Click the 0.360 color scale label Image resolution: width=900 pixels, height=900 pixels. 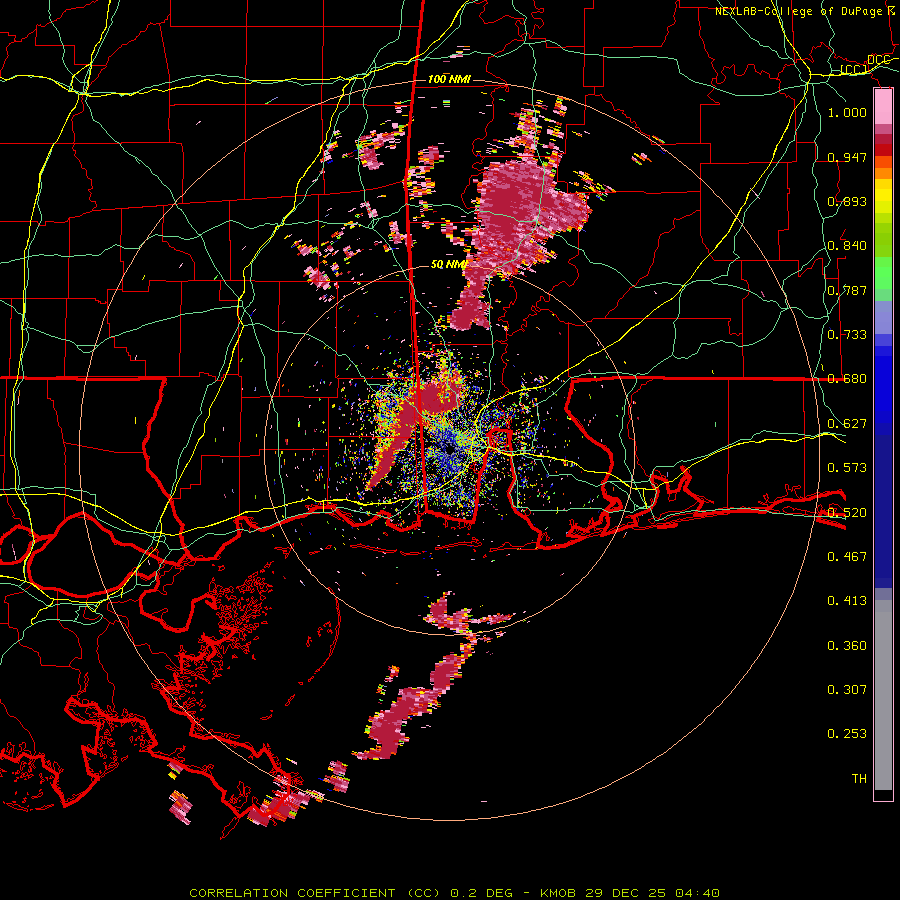847,646
